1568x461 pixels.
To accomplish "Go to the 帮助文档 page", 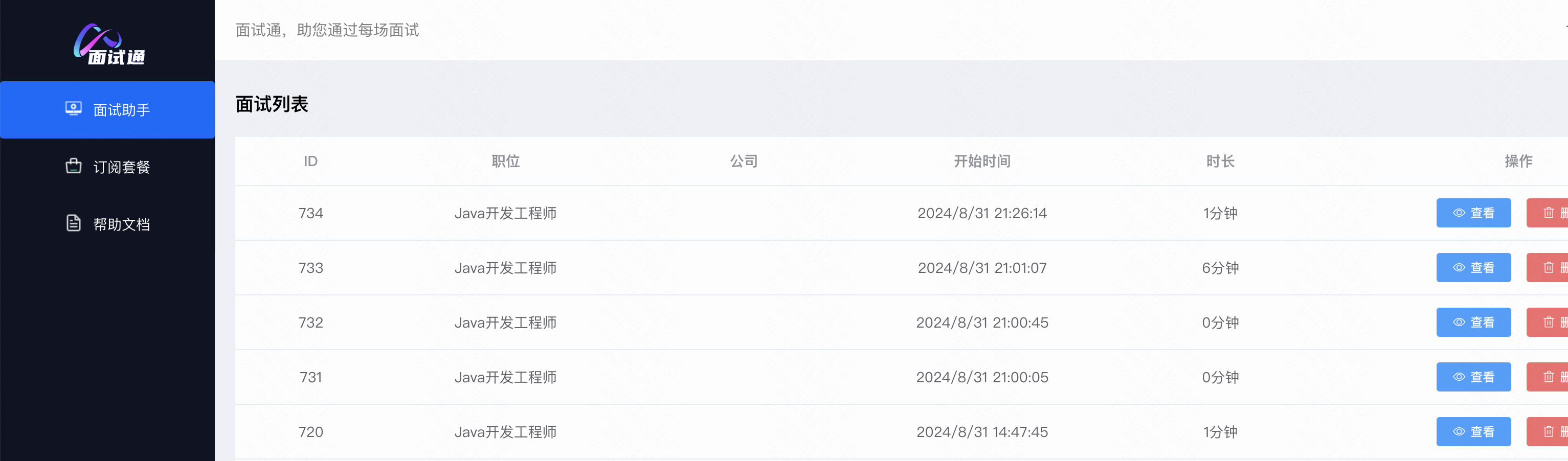I will (x=107, y=224).
